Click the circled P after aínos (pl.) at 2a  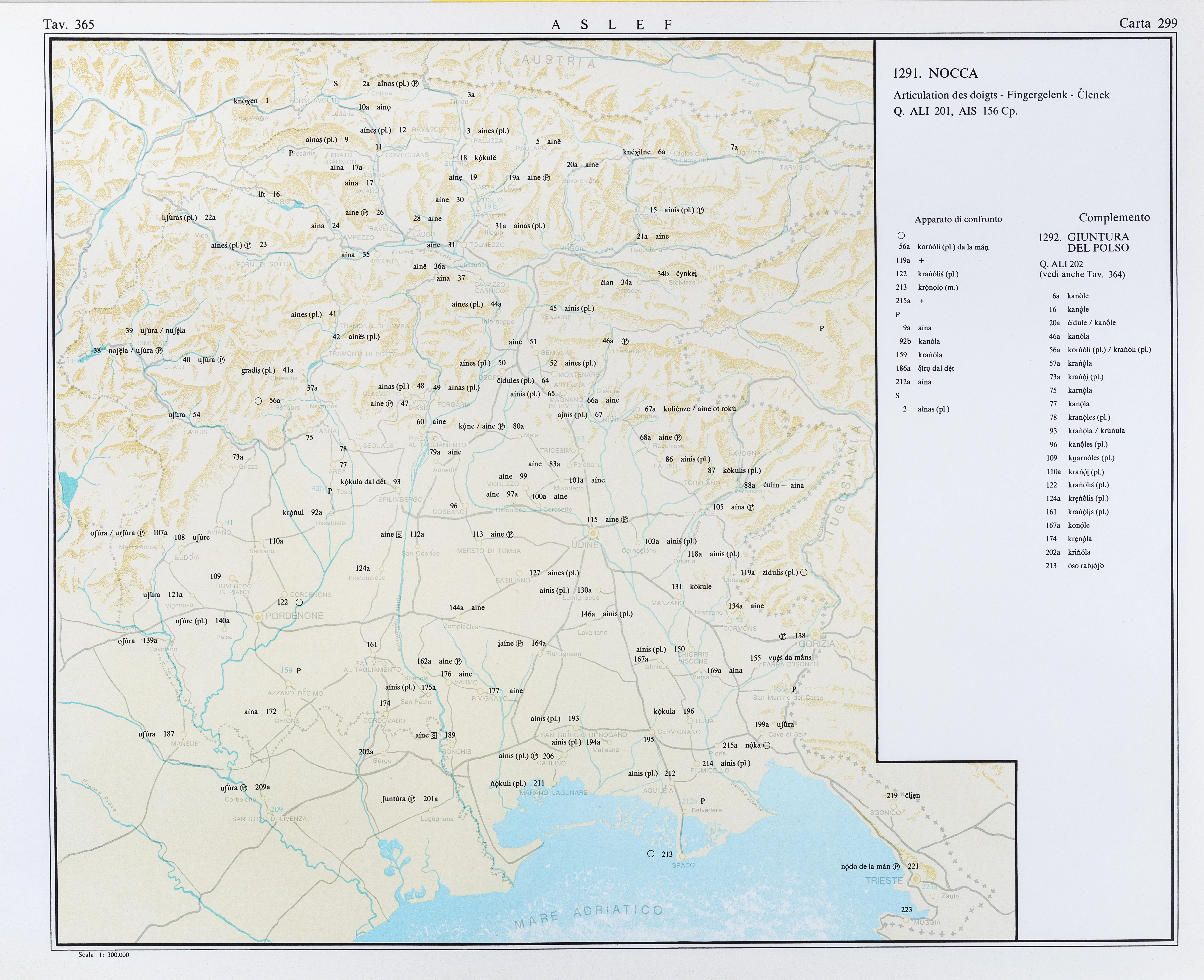coord(415,84)
